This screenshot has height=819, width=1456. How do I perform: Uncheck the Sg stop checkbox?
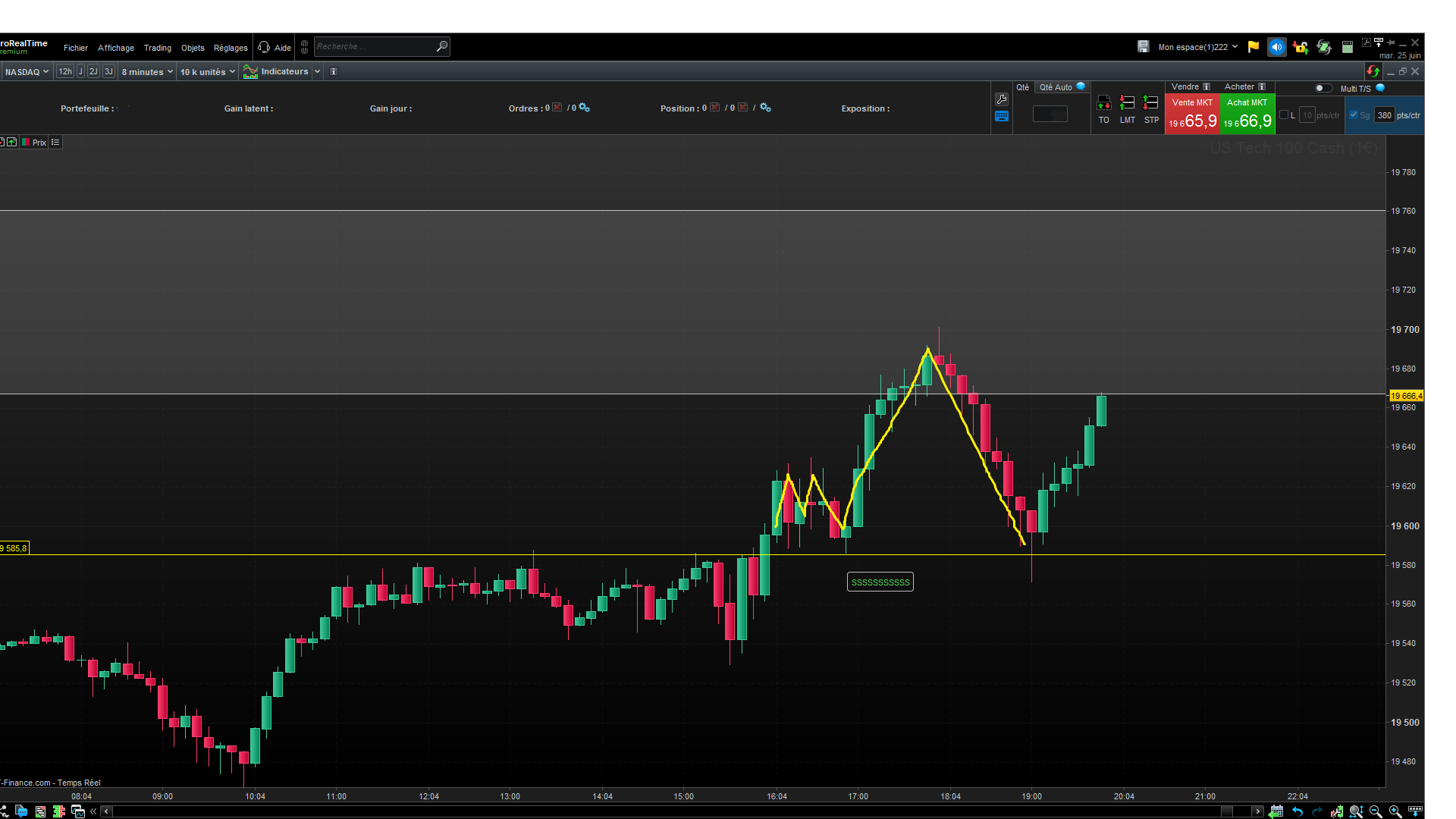[x=1354, y=115]
